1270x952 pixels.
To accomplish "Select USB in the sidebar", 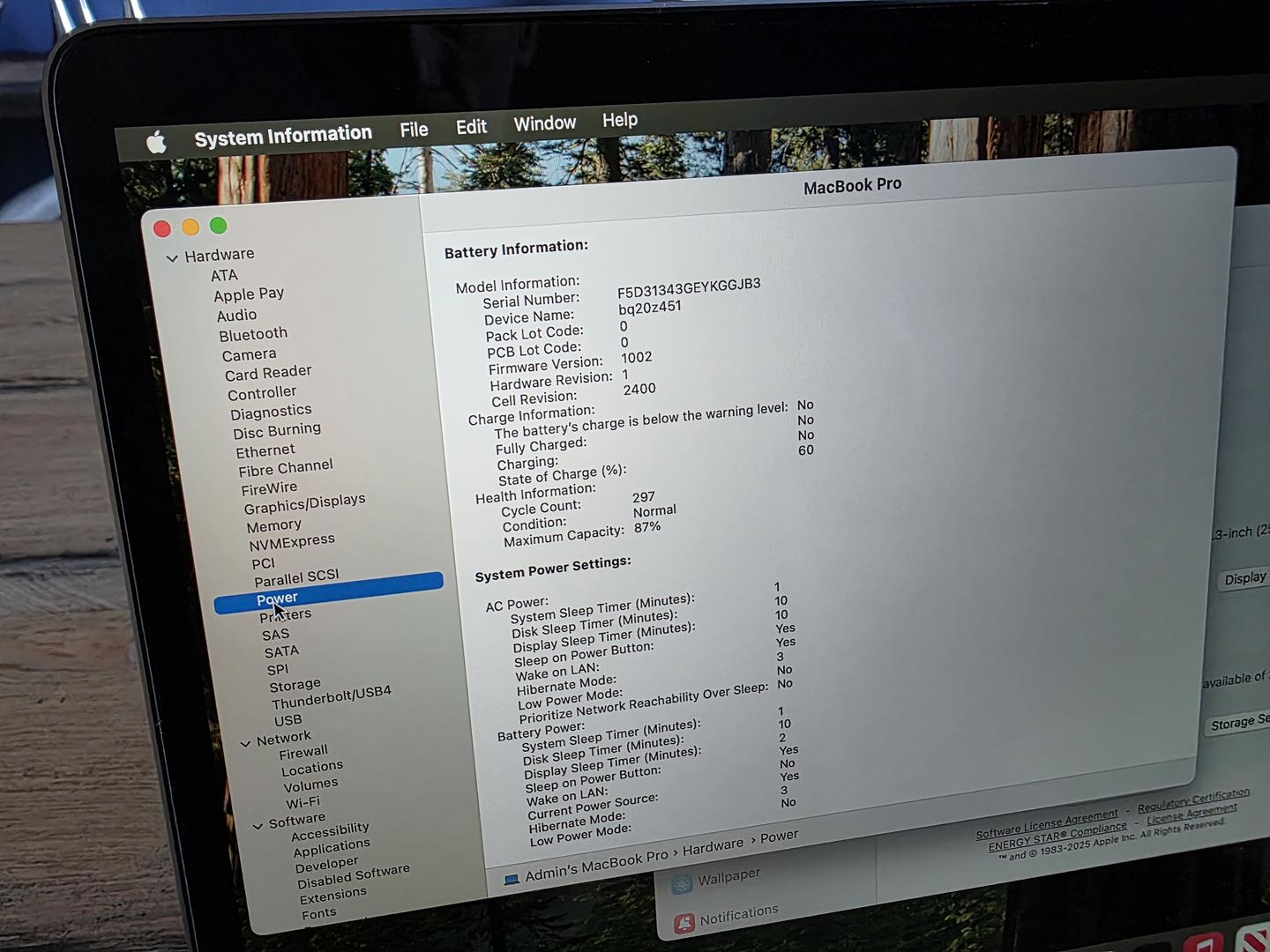I will pos(288,720).
